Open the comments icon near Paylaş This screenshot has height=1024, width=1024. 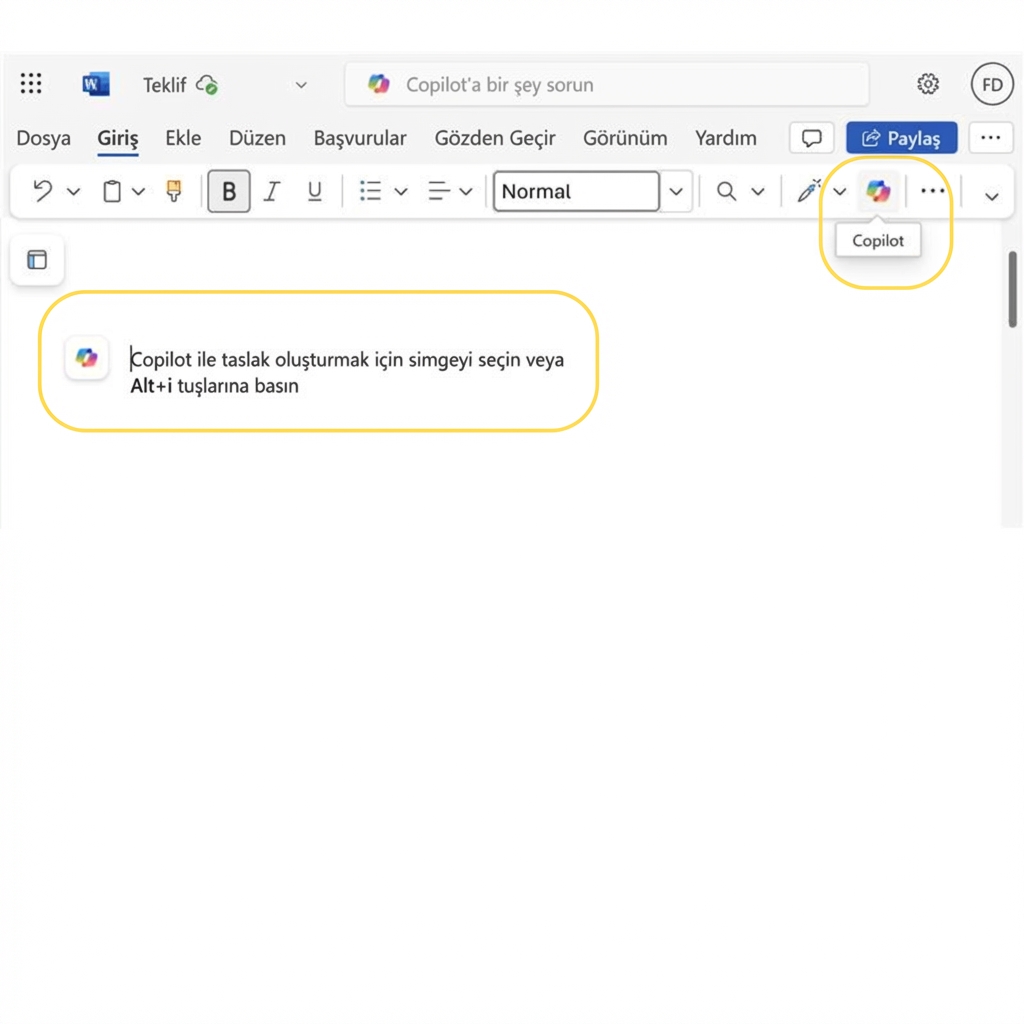pos(811,138)
